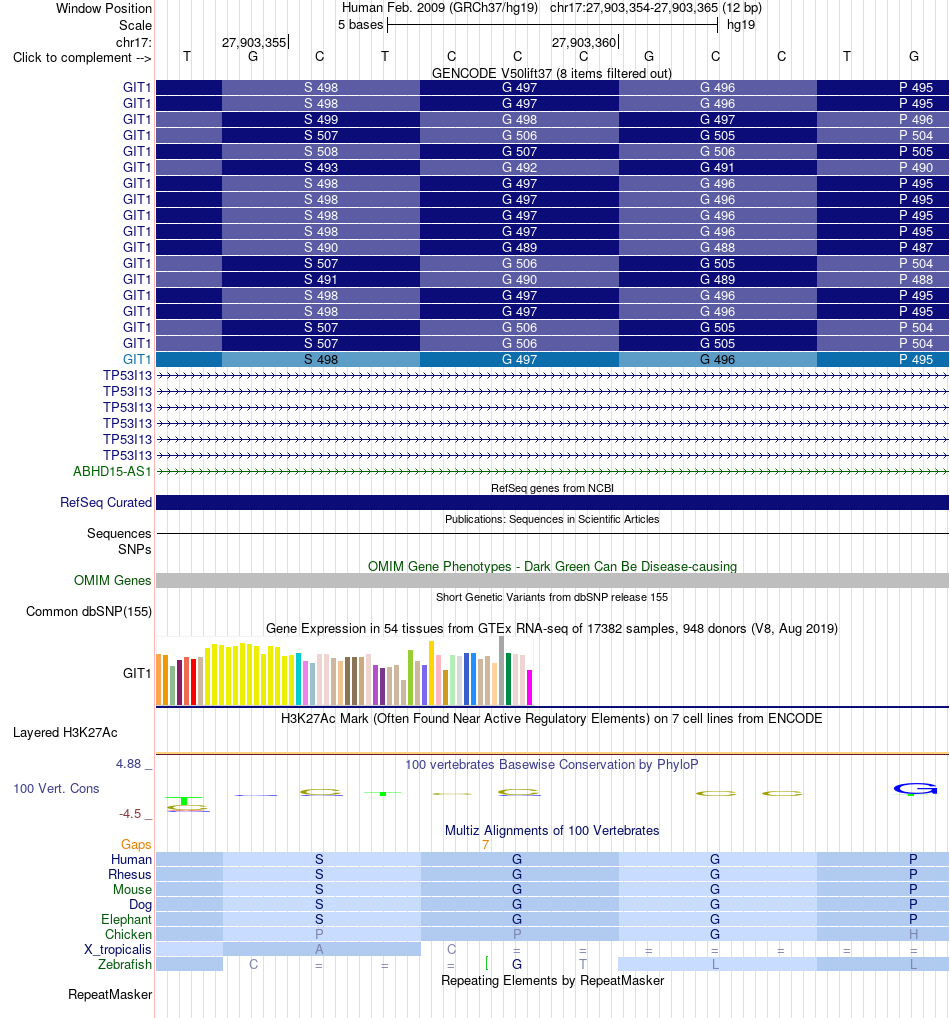Open 'Publications: Sequences in Scientific Articles' title

click(x=552, y=519)
